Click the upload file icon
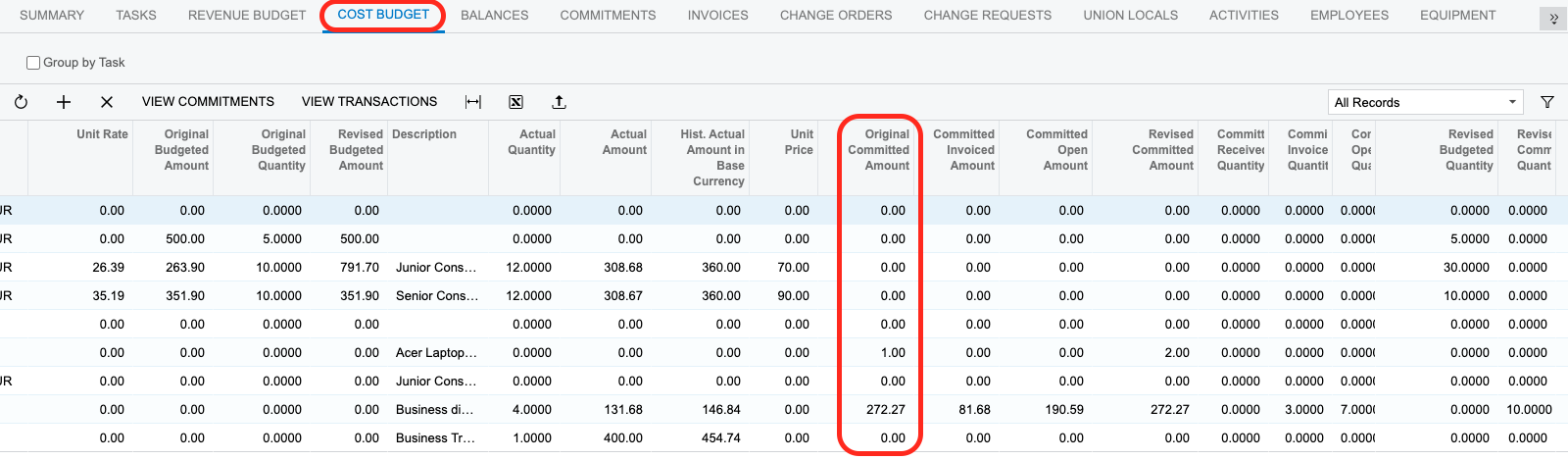The image size is (1568, 460). [559, 102]
